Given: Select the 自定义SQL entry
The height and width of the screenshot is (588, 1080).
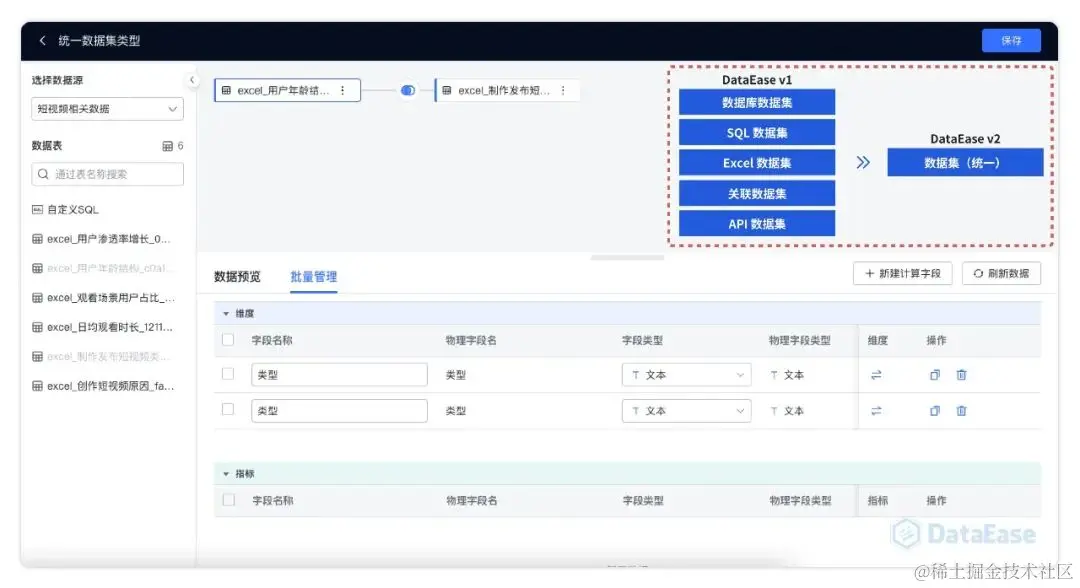Looking at the screenshot, I should click(x=65, y=209).
